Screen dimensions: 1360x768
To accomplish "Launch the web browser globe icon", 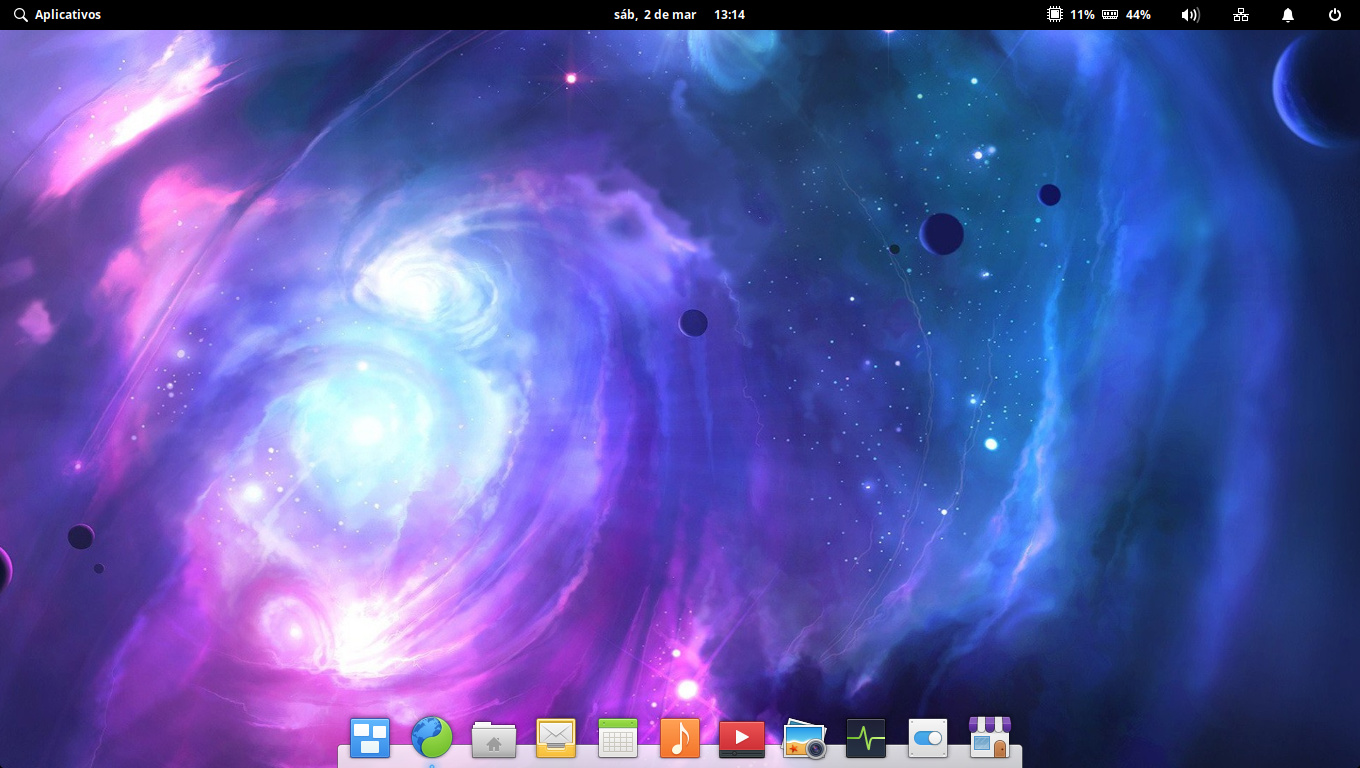I will click(x=432, y=739).
